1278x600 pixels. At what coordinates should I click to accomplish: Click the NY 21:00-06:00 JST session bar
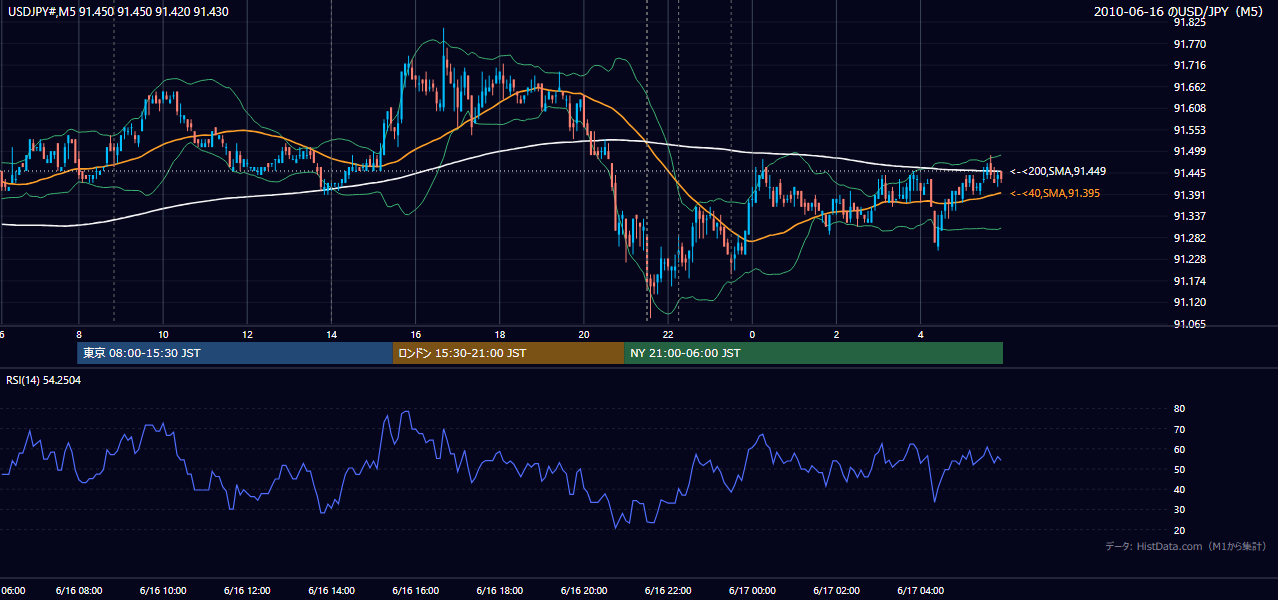point(814,353)
